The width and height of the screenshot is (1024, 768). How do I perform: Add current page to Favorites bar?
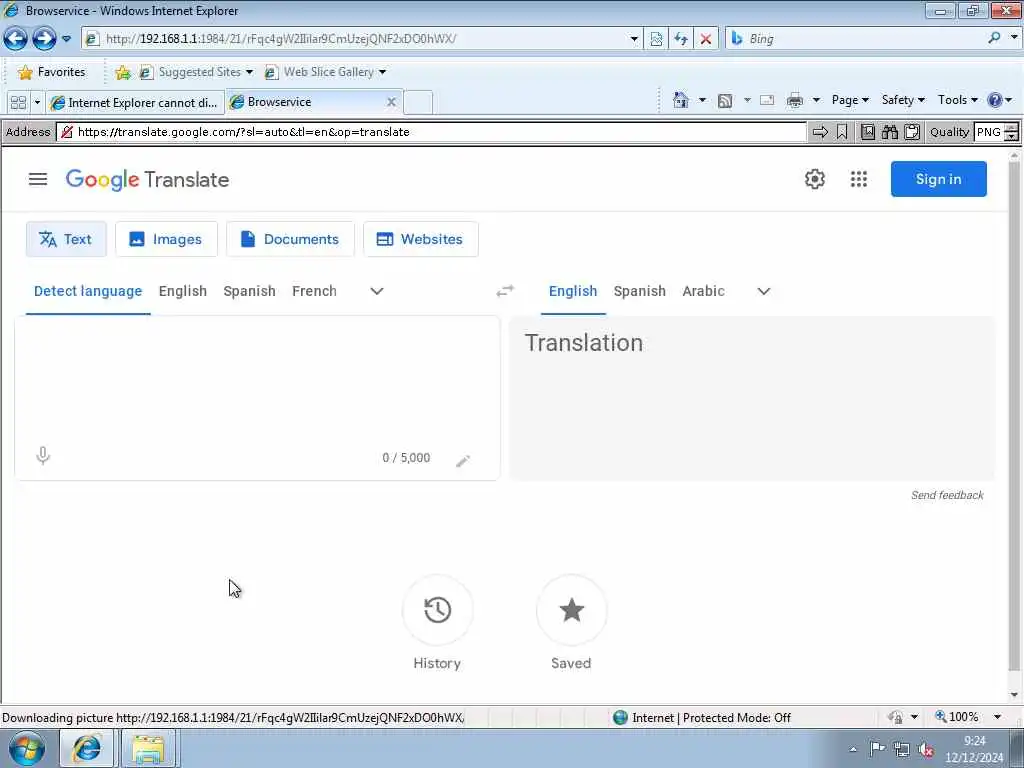point(123,72)
